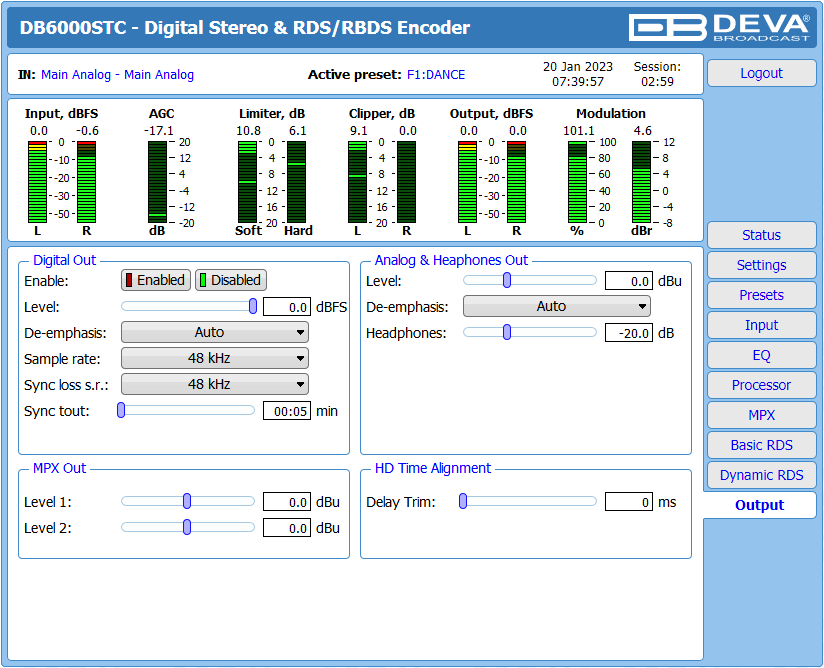This screenshot has height=668, width=824.
Task: Click the Digital Out Level slider handle
Action: 253,306
